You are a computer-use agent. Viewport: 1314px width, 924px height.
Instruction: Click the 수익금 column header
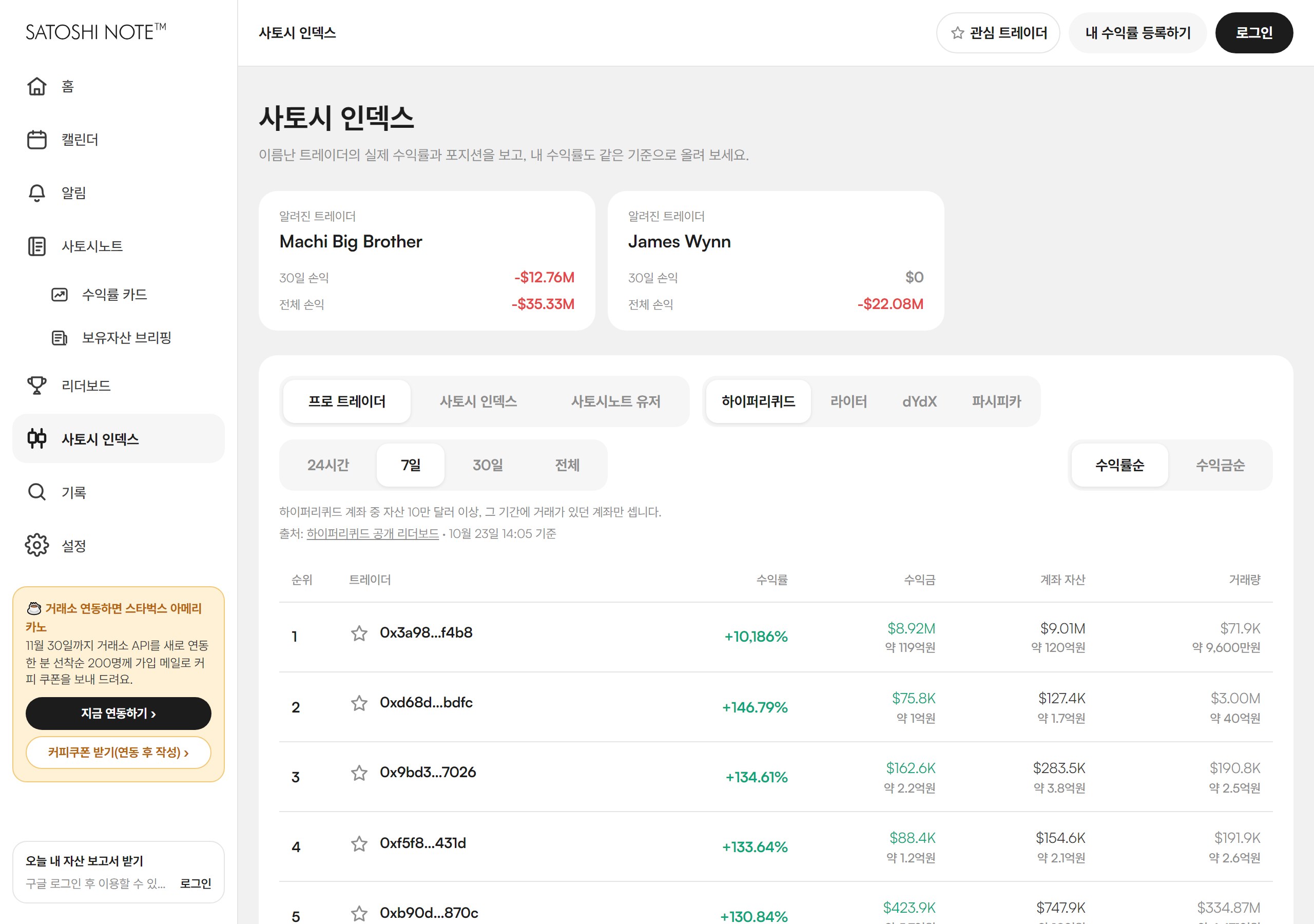920,580
